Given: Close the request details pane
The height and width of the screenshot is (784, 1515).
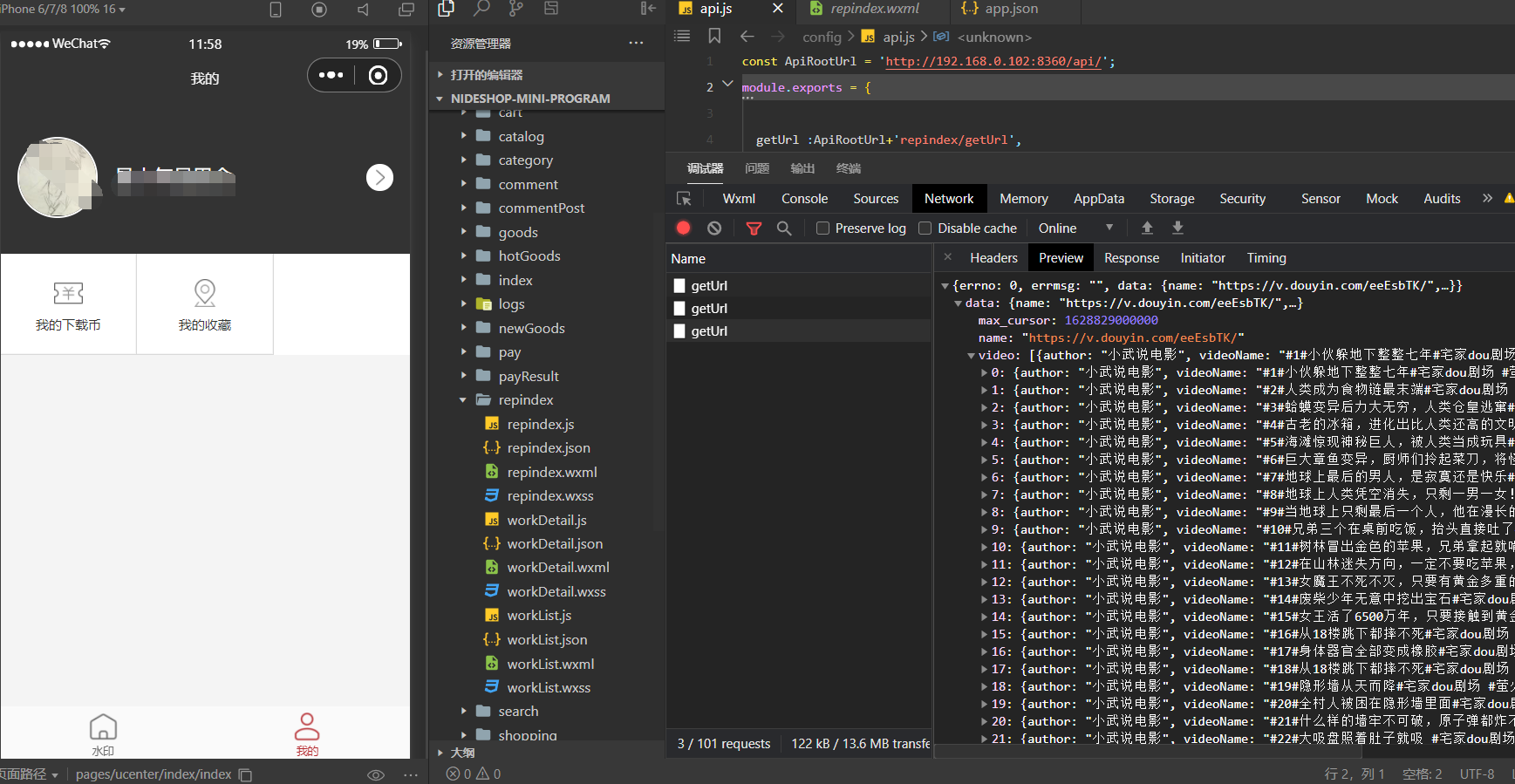Looking at the screenshot, I should coord(948,257).
